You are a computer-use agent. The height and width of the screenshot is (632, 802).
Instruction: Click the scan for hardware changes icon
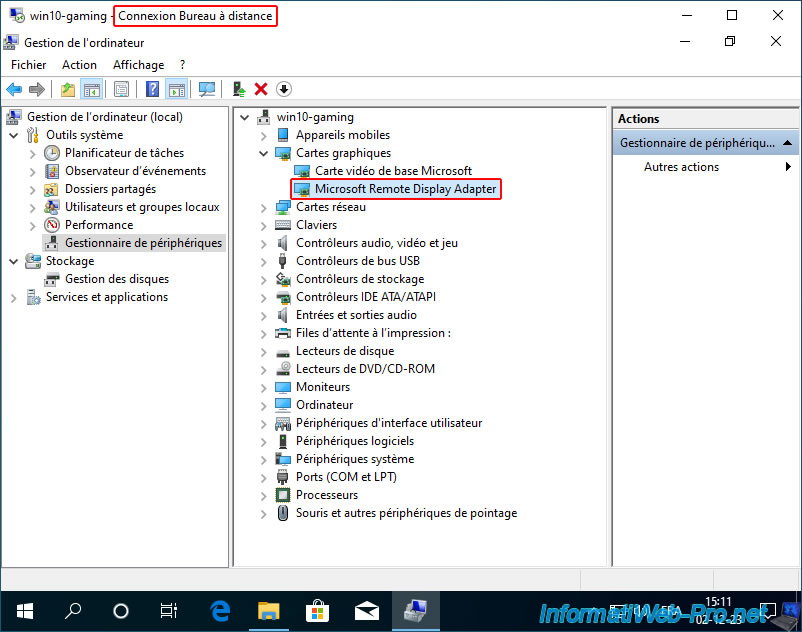207,89
